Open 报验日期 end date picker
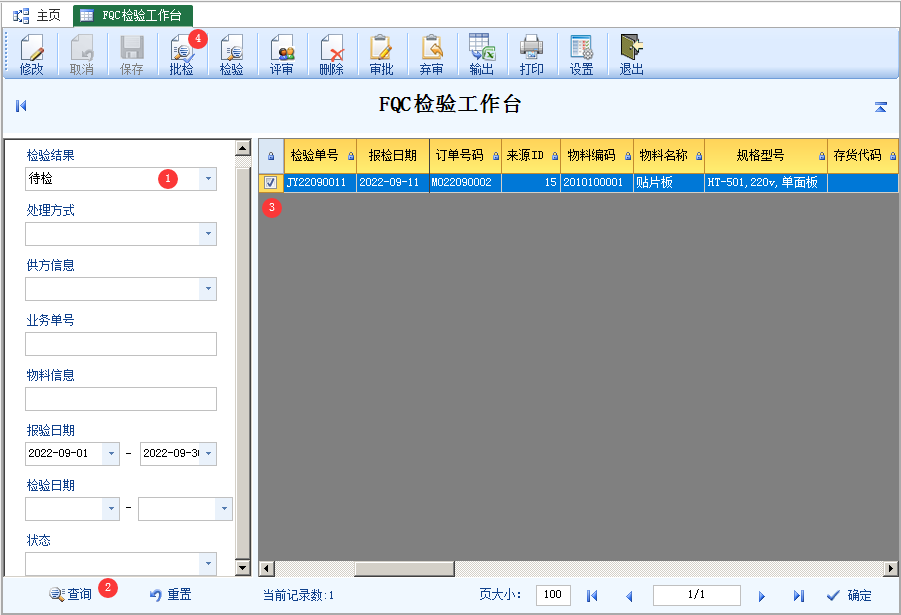 (x=208, y=453)
